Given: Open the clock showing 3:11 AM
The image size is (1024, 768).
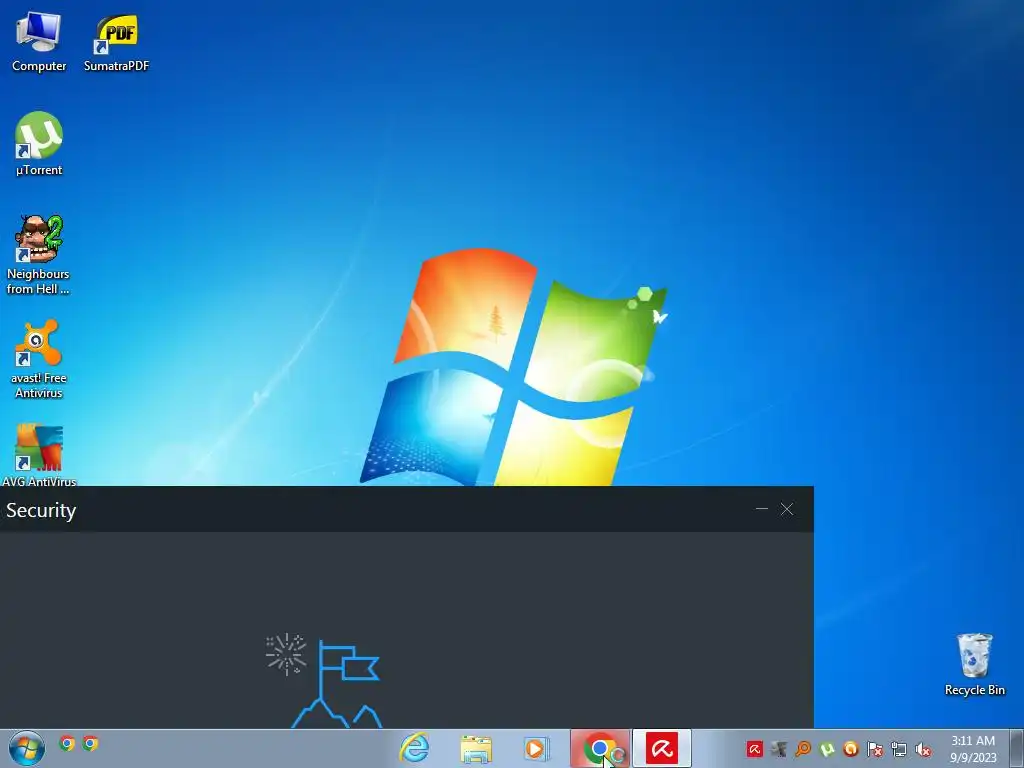Looking at the screenshot, I should pyautogui.click(x=973, y=749).
